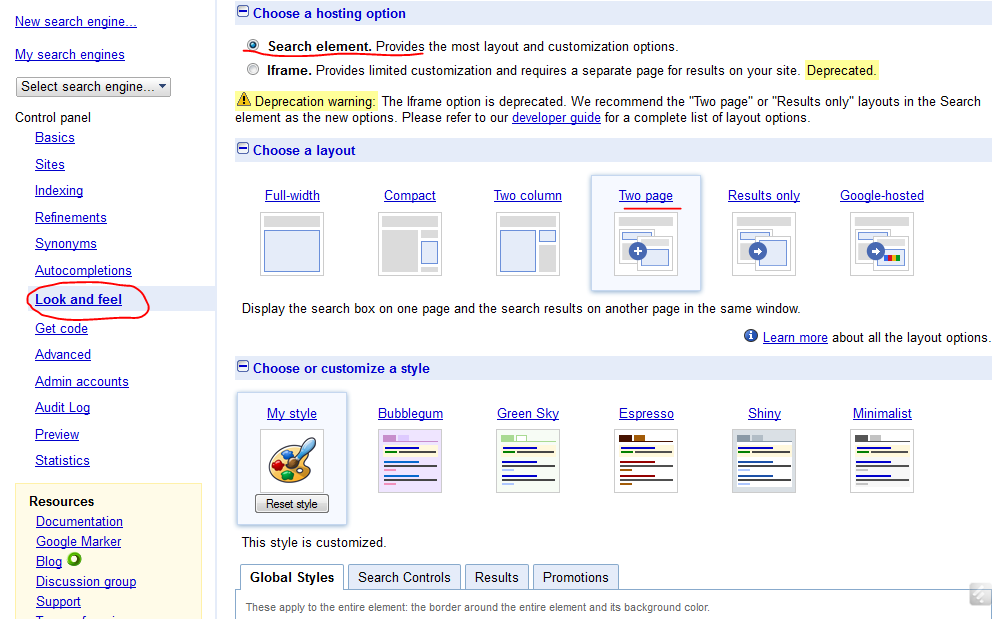
Task: Open the My search engines link
Action: (70, 54)
